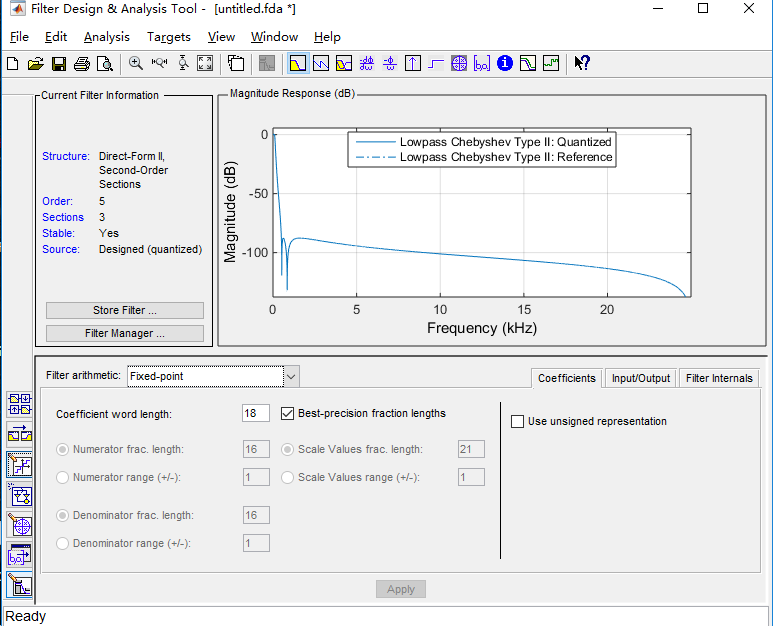Click the Store Filter button
Screen dimensions: 773x626
(125, 311)
